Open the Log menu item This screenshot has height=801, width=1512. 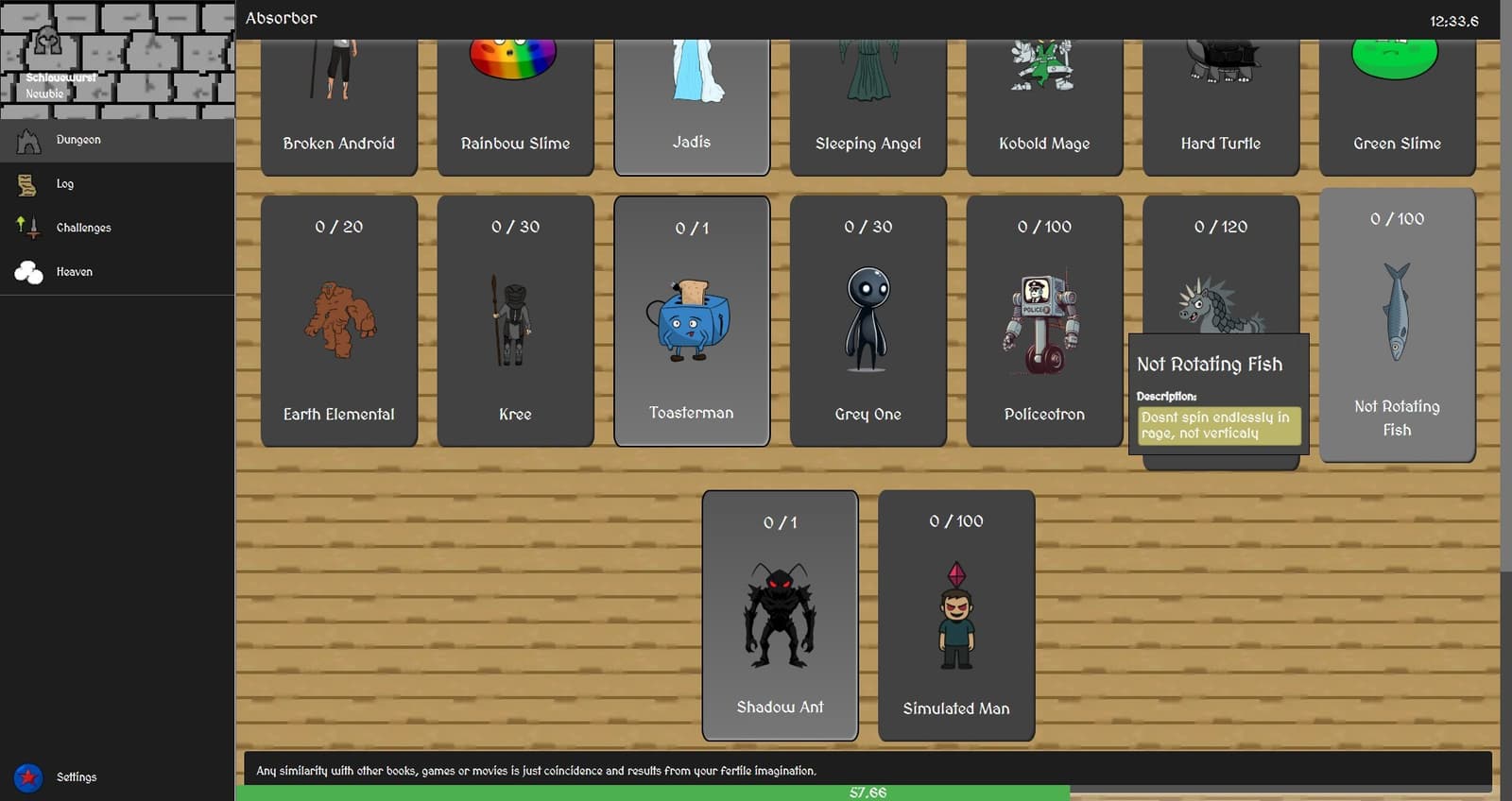117,184
